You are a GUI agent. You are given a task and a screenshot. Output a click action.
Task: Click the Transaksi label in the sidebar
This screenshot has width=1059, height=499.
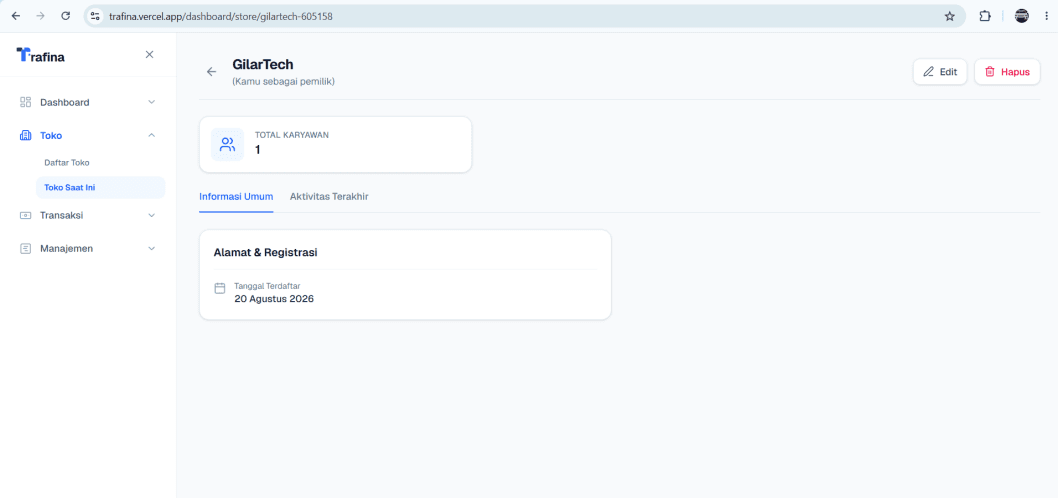coord(61,215)
